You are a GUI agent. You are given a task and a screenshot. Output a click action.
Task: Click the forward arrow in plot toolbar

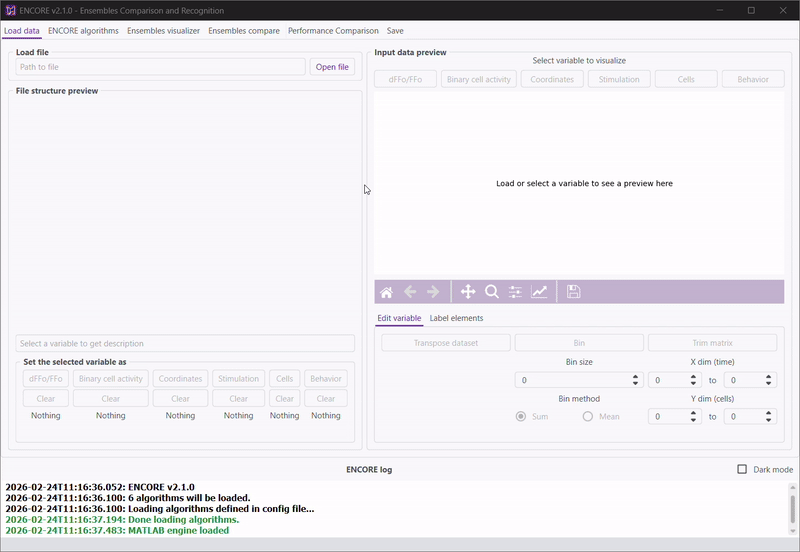(x=433, y=292)
